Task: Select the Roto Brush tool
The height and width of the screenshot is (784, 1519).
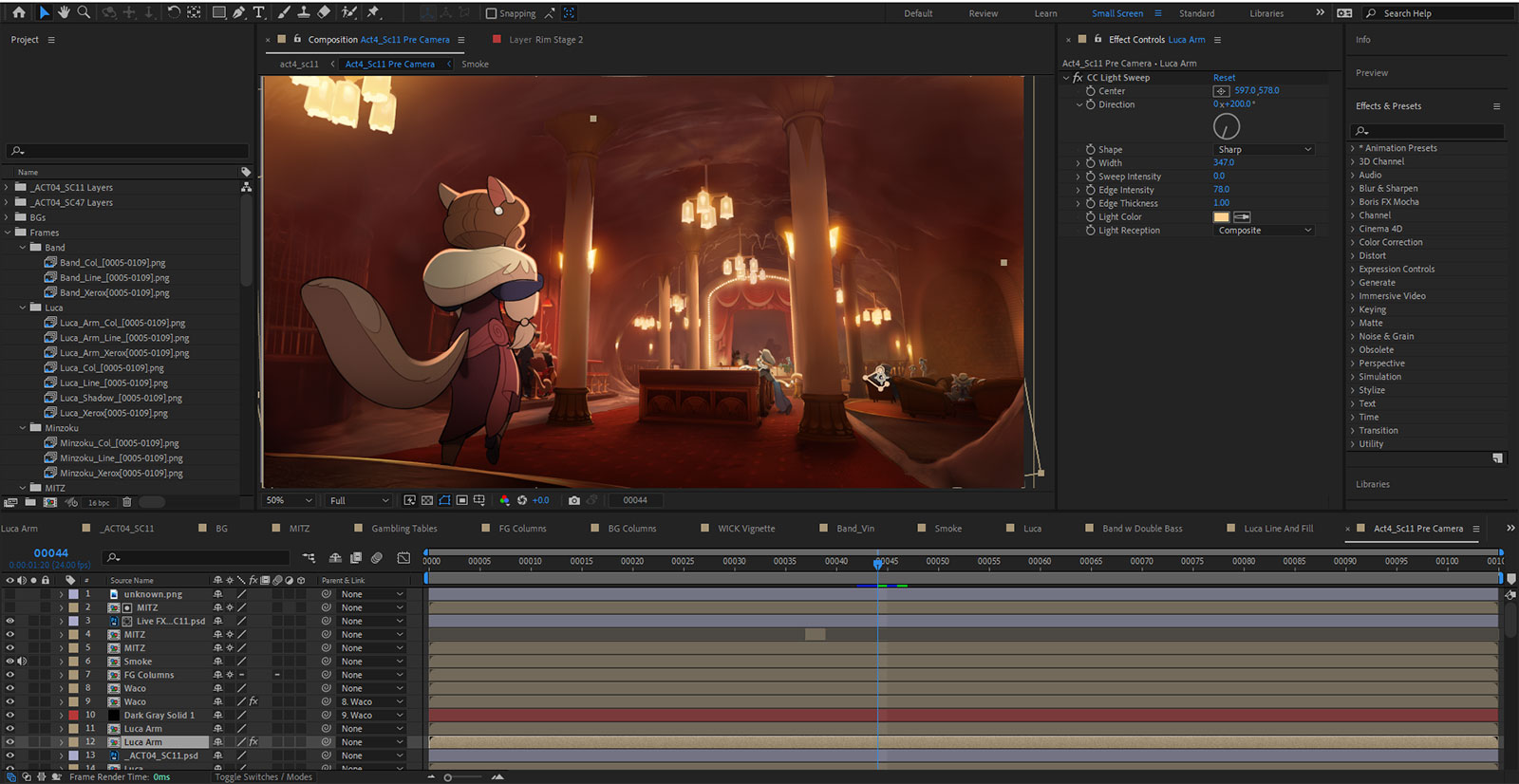Action: (349, 12)
